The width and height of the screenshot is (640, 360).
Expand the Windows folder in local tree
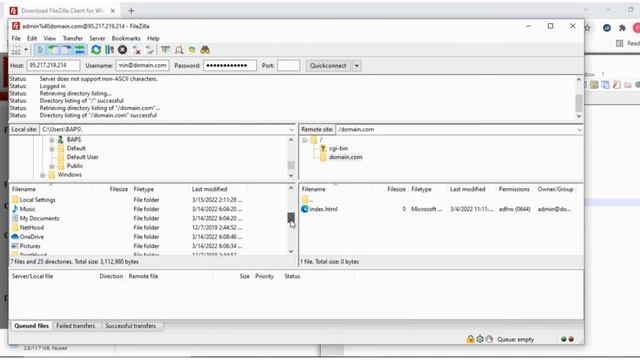[x=42, y=175]
